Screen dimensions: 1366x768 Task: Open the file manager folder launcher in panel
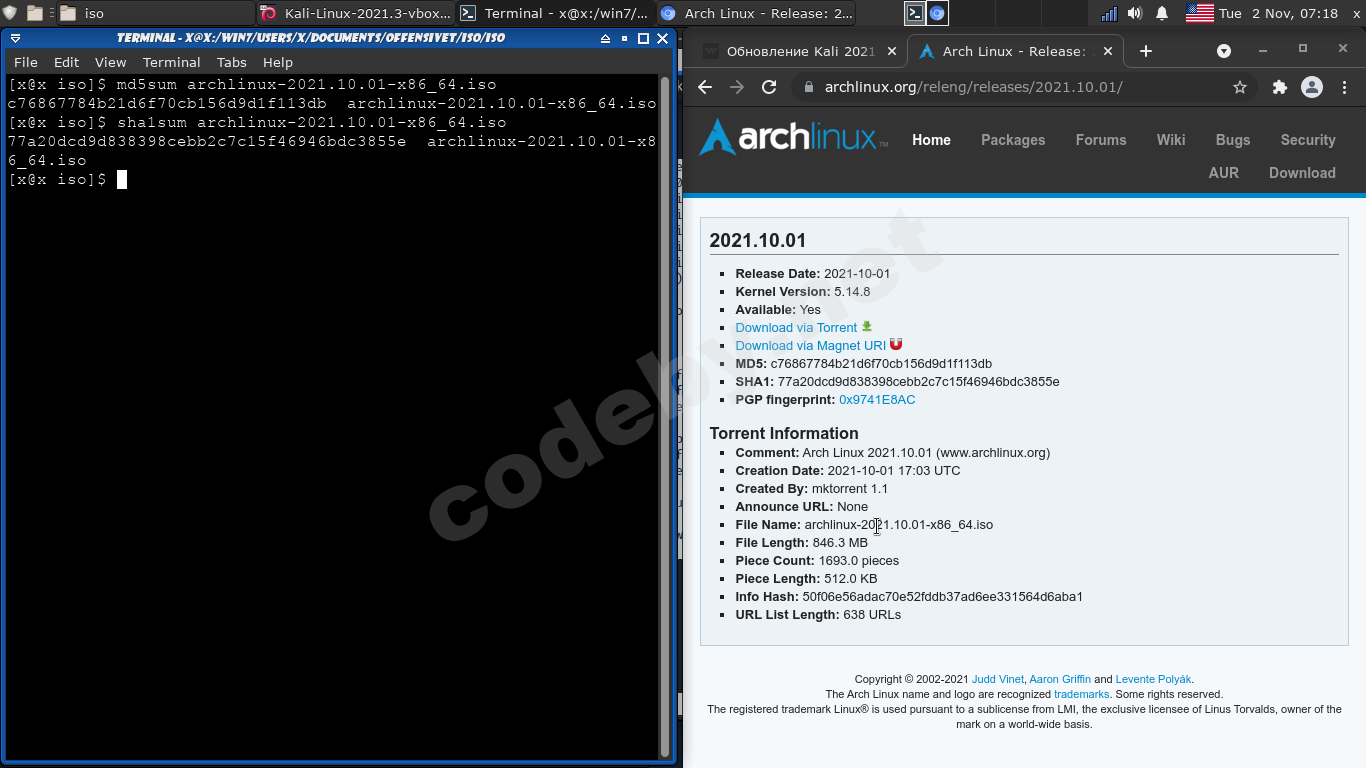coord(35,13)
